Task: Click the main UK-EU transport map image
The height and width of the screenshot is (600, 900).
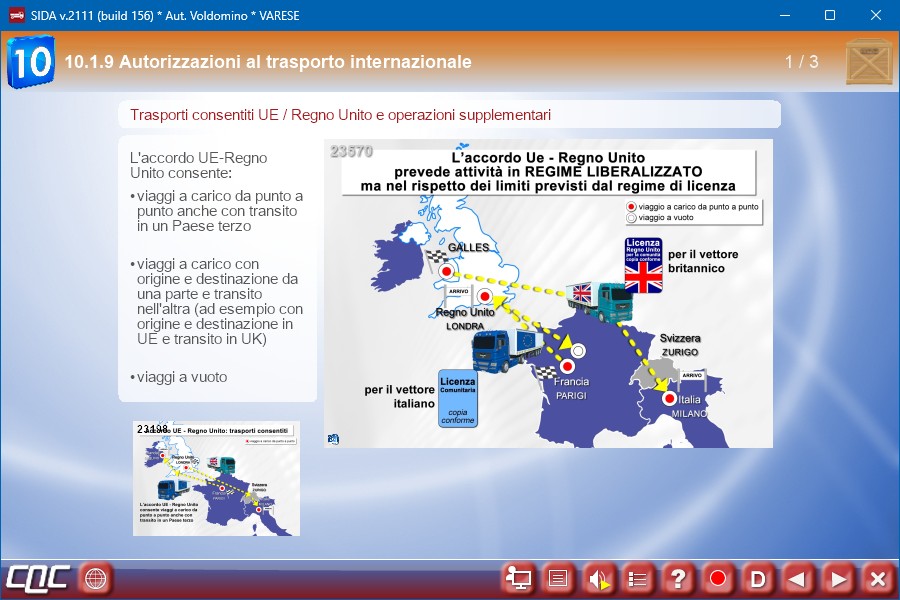Action: [548, 293]
